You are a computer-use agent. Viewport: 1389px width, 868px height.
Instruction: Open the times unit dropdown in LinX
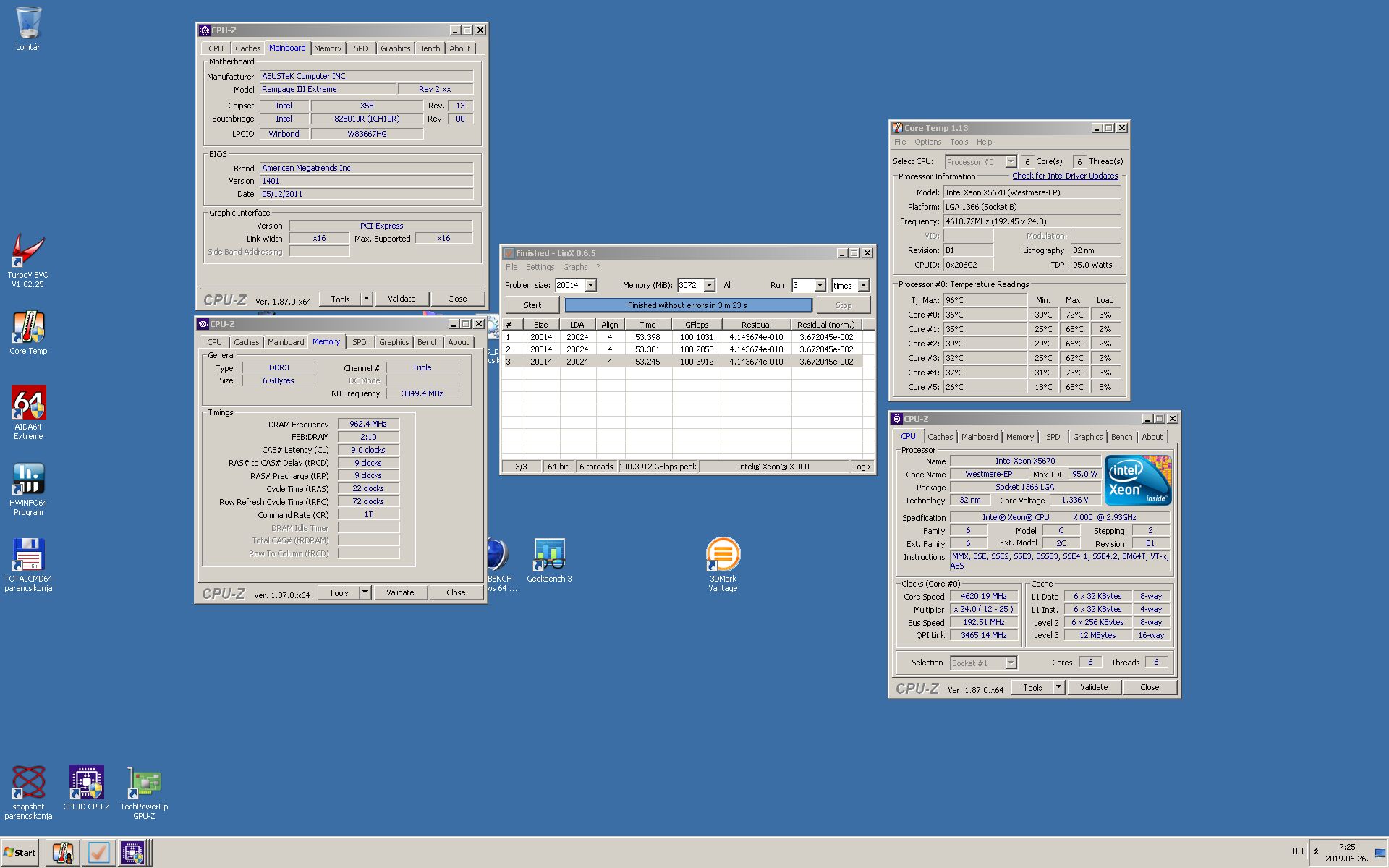[x=863, y=285]
